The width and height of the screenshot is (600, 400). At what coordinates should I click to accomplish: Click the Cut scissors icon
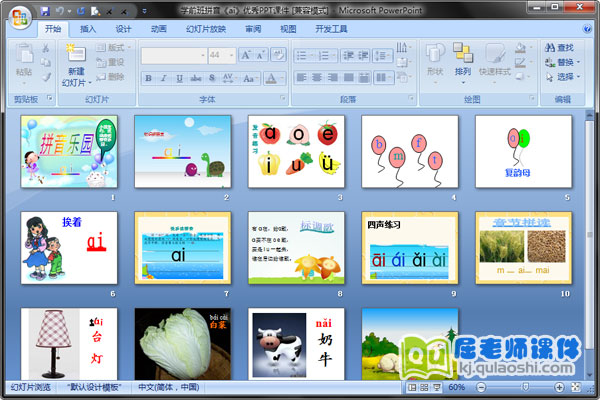pos(46,48)
